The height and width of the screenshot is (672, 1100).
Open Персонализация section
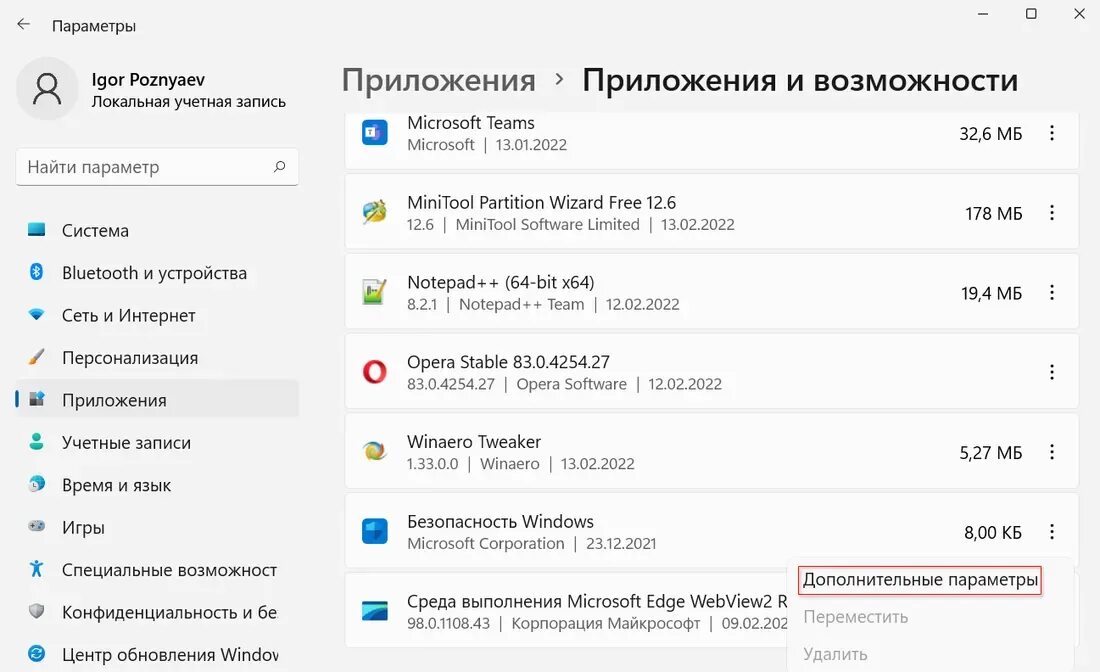point(157,358)
